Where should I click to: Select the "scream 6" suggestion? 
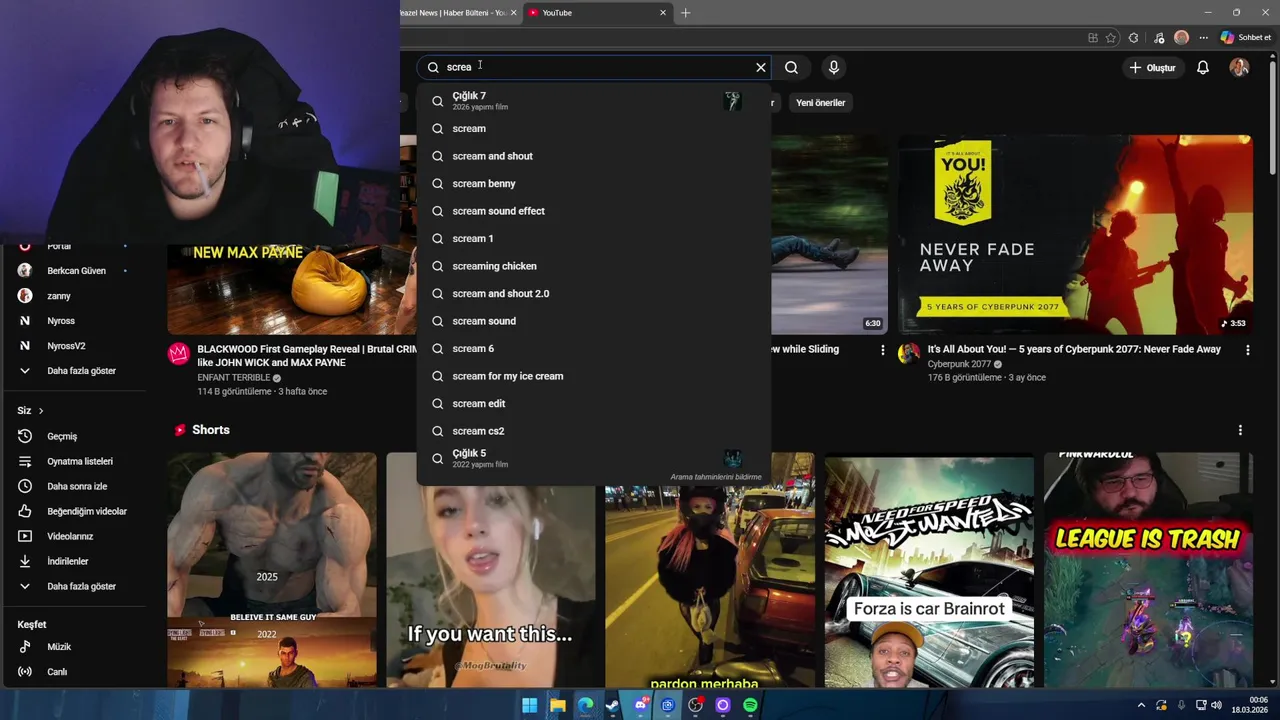point(594,348)
